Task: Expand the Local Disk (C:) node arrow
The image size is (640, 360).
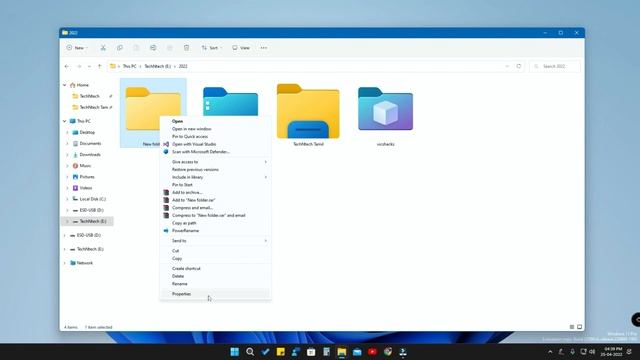Action: click(x=67, y=199)
